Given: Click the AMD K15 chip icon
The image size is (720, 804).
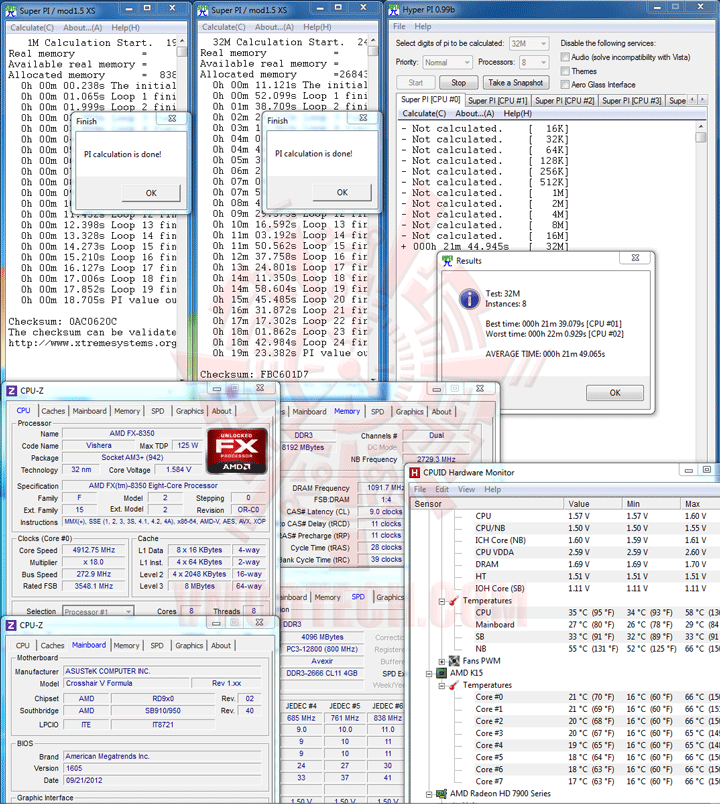Looking at the screenshot, I should pos(442,673).
